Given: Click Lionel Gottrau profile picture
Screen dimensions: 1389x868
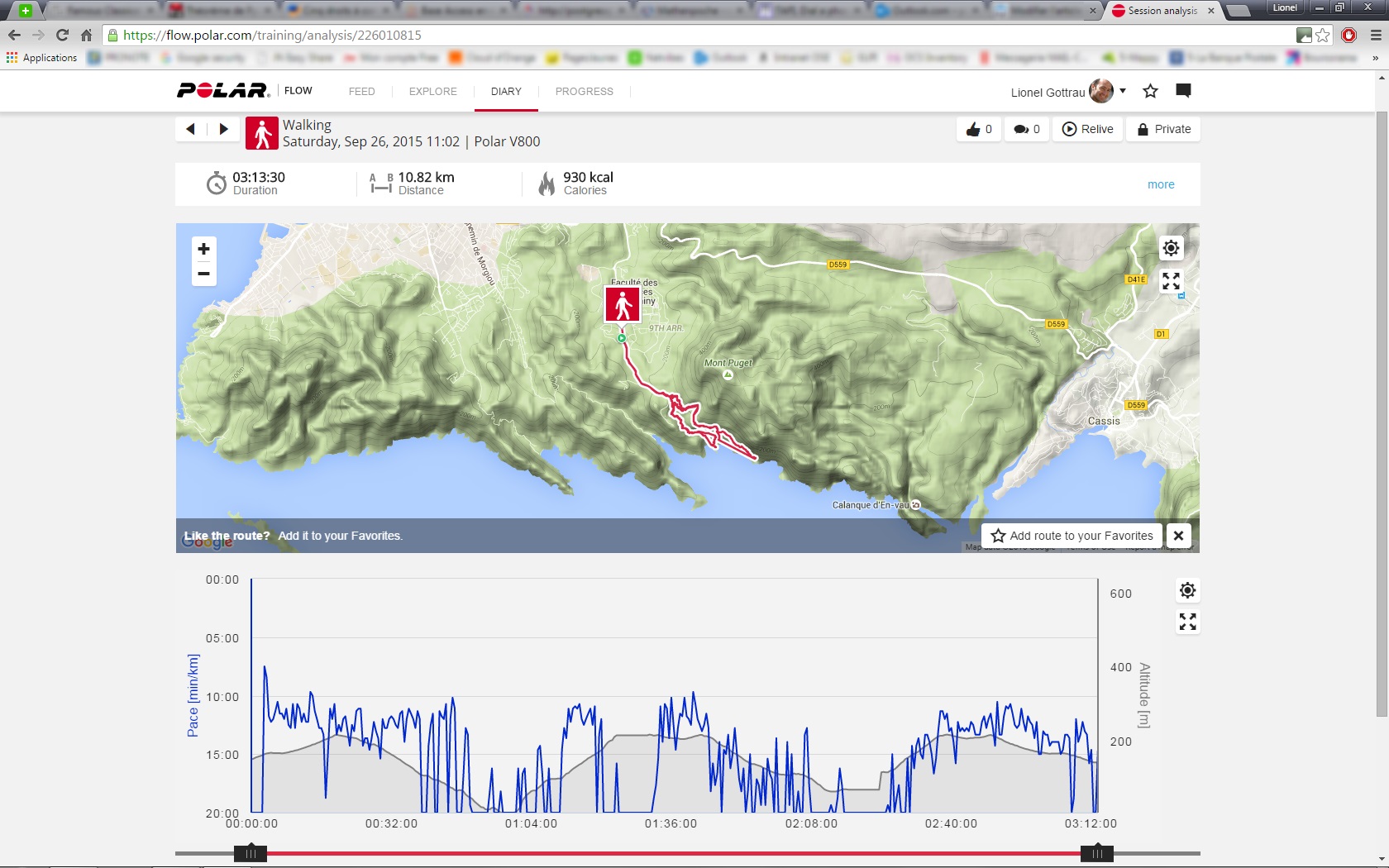Looking at the screenshot, I should click(1101, 91).
